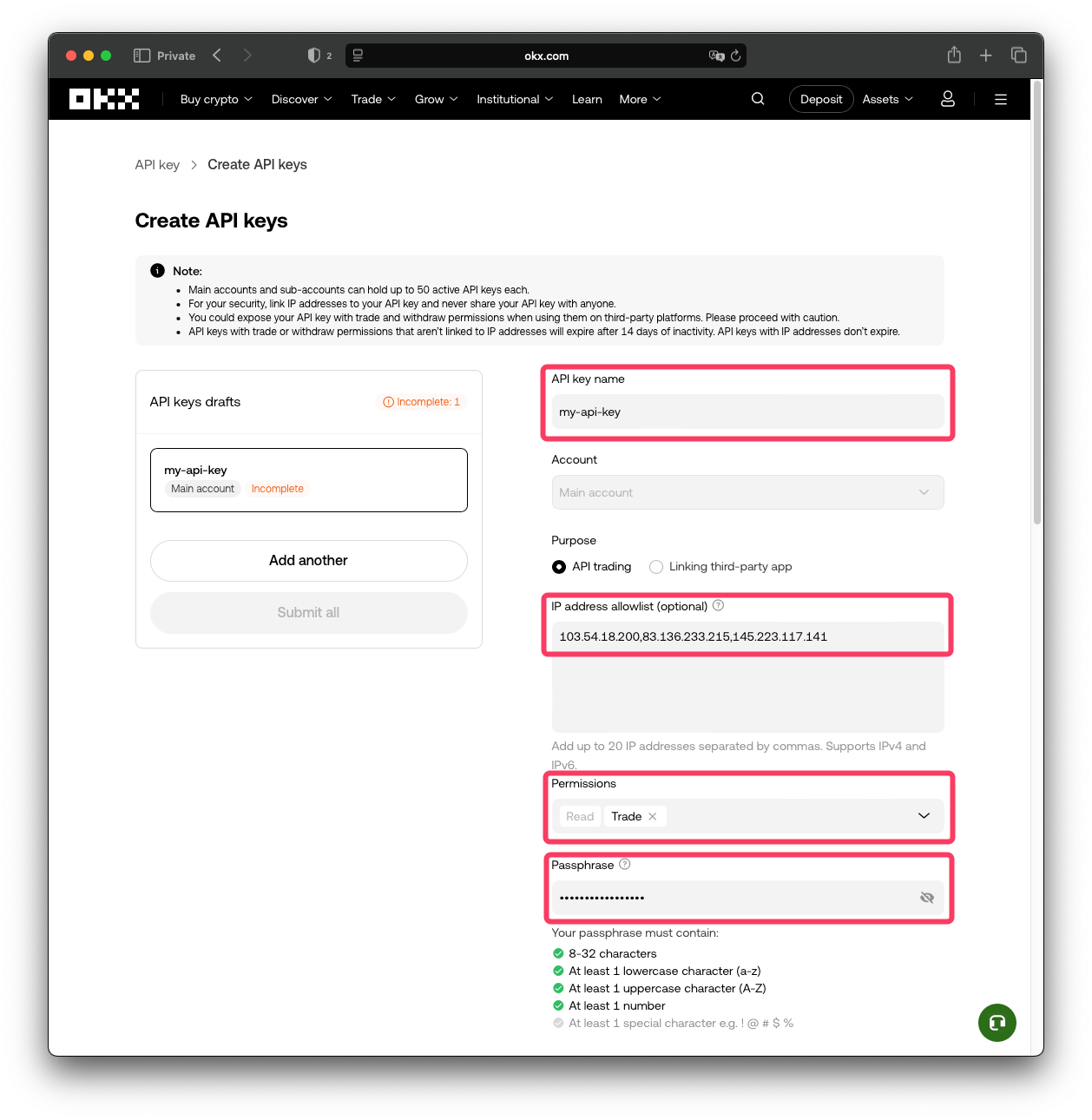1092x1120 pixels.
Task: Click the OKX logo
Action: tap(103, 99)
